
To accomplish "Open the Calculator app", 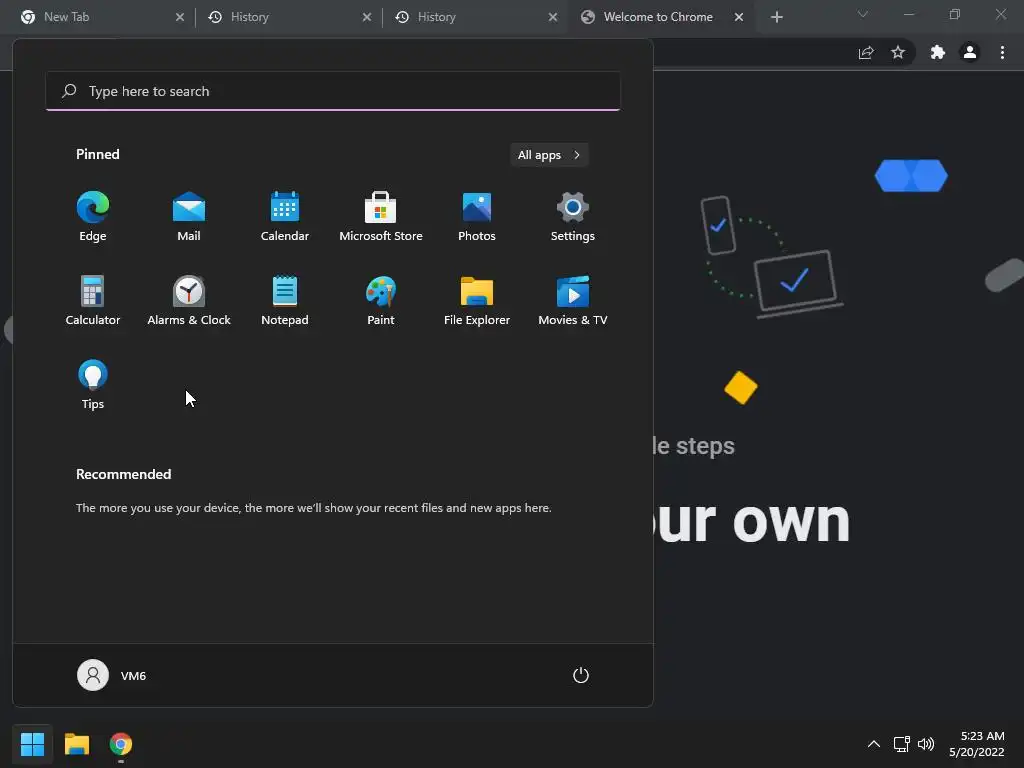I will pos(93,300).
